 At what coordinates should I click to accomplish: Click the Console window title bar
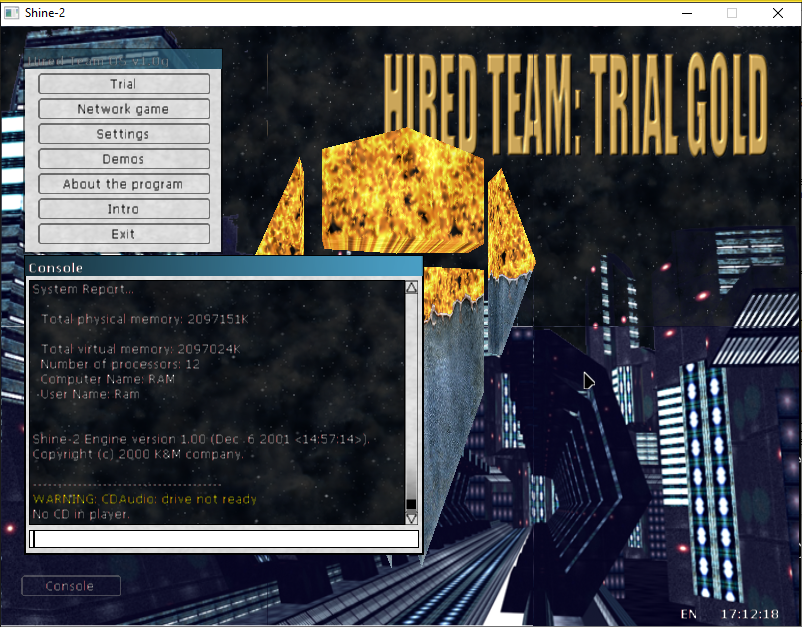pyautogui.click(x=224, y=267)
